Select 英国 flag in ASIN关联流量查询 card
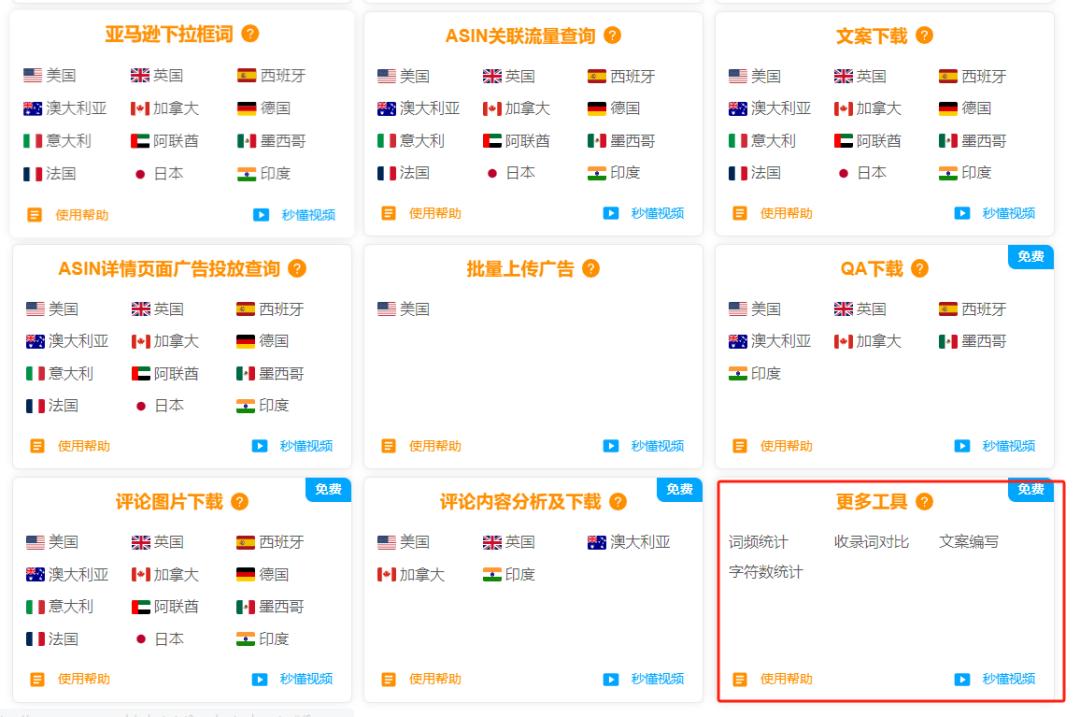Image resolution: width=1080 pixels, height=717 pixels. (492, 76)
